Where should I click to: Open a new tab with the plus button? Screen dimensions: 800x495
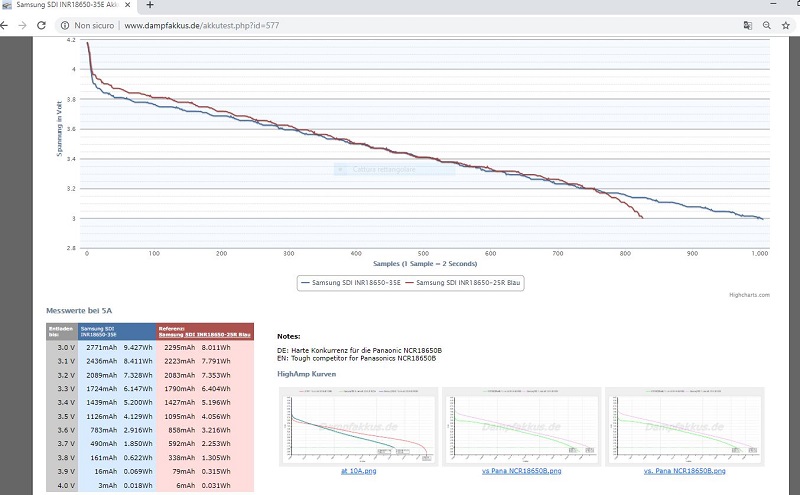[x=150, y=5]
